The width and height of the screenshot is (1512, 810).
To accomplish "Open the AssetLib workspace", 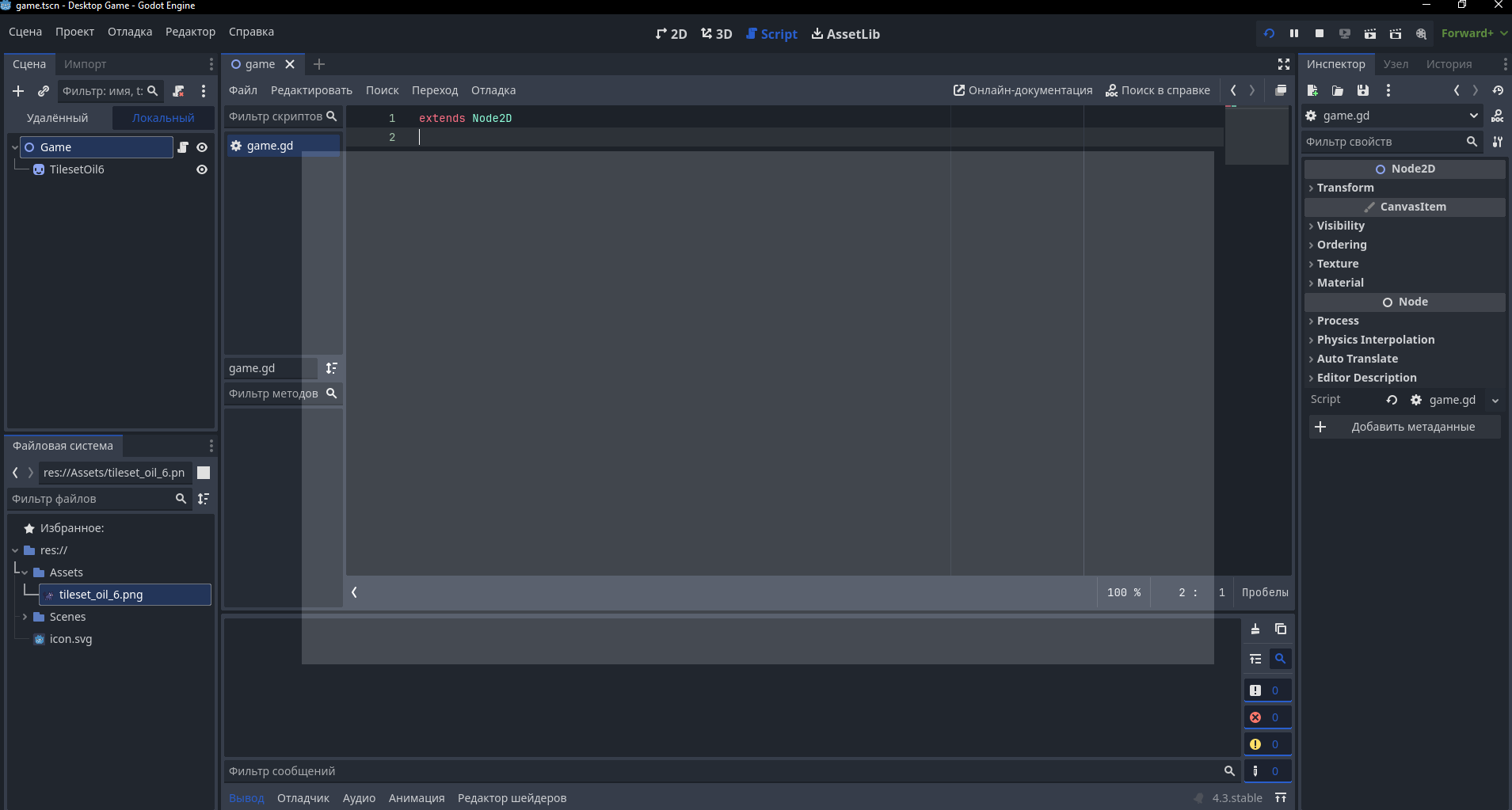I will (845, 34).
